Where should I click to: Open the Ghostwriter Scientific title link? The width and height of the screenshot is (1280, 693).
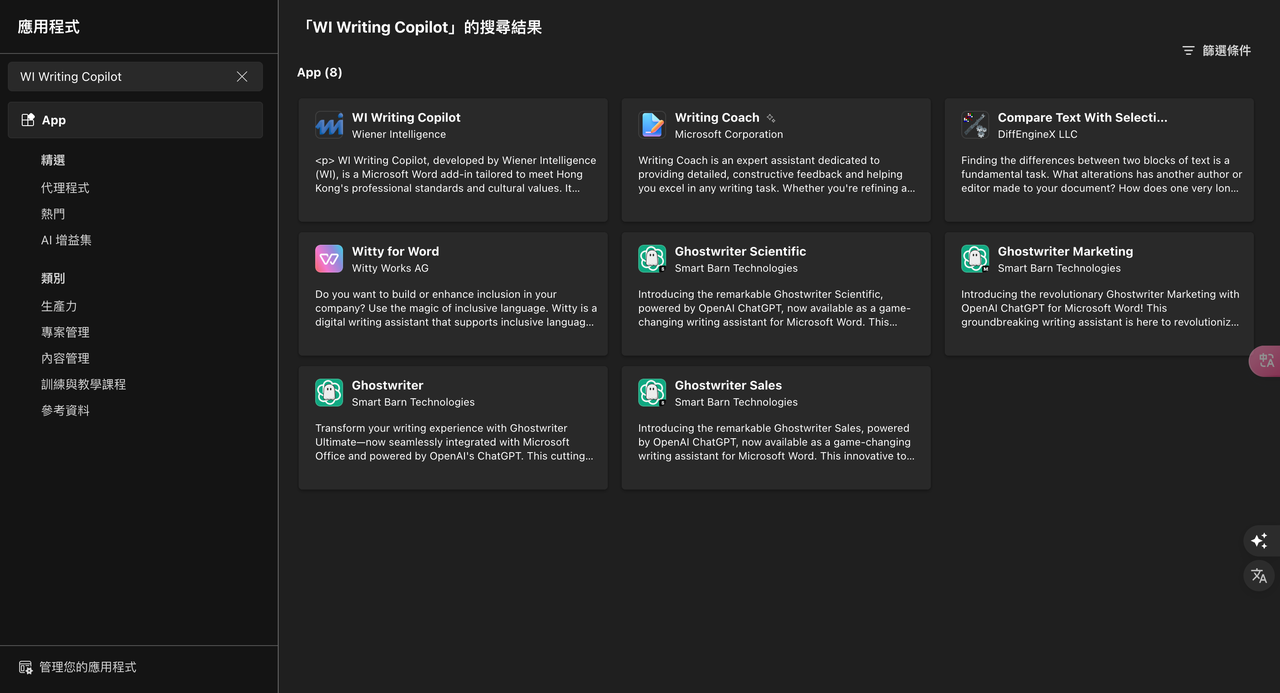(740, 252)
